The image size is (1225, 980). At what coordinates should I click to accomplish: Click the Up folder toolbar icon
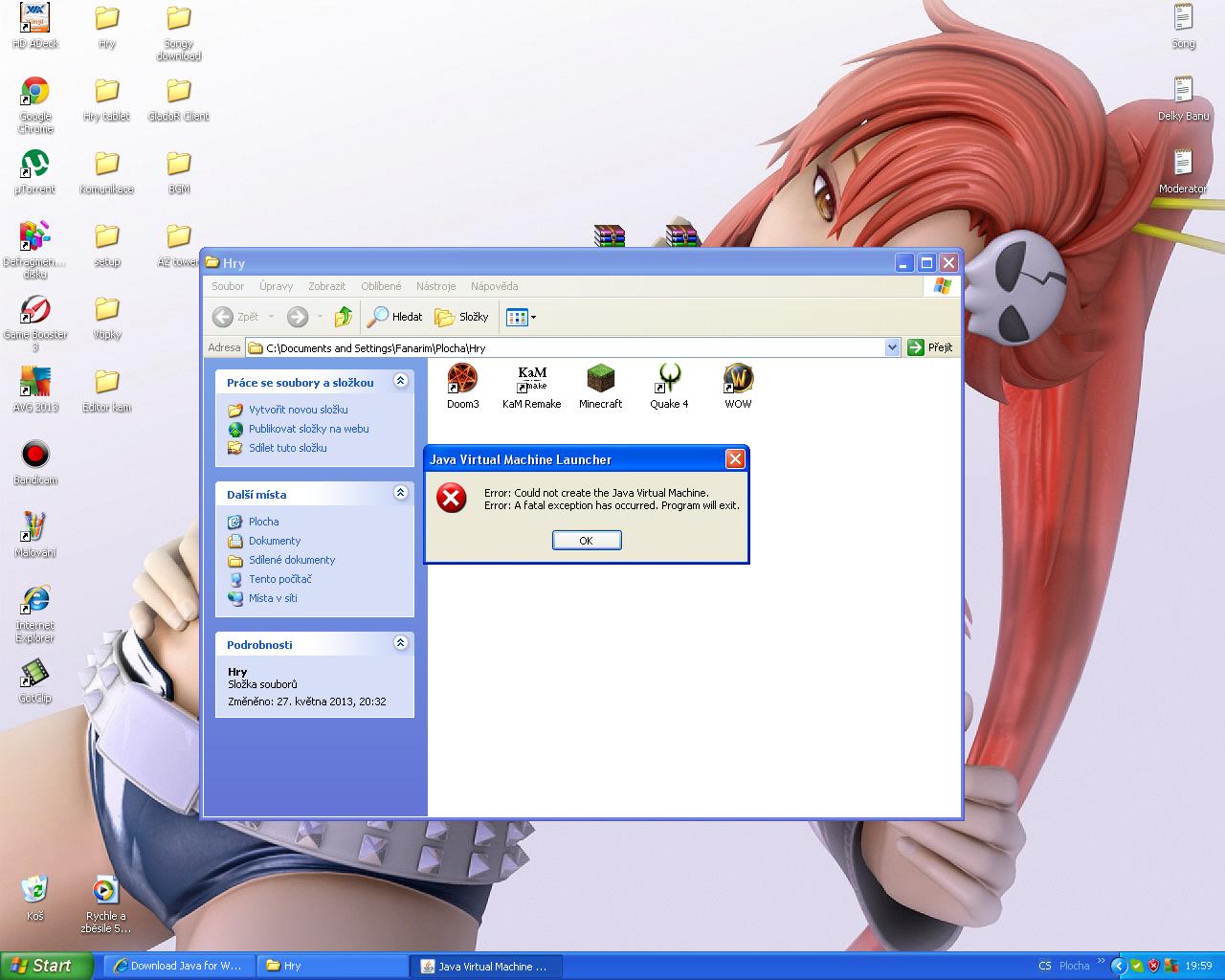(x=343, y=317)
